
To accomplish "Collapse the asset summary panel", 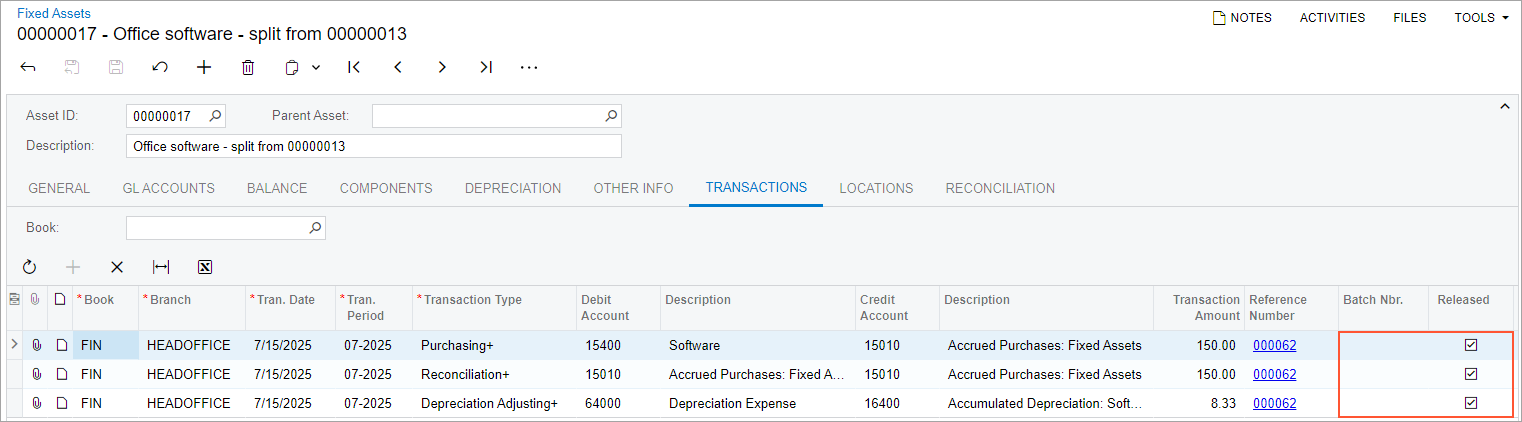I will click(1504, 107).
